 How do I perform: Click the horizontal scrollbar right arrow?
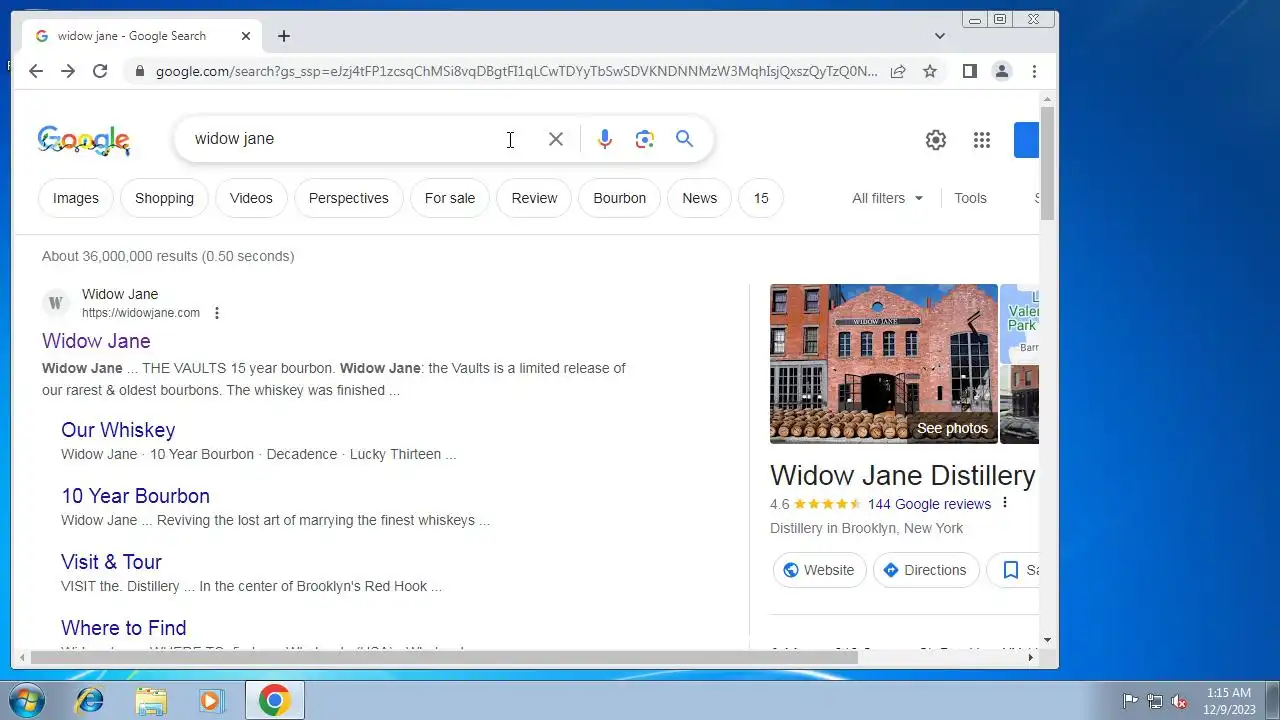(1031, 657)
